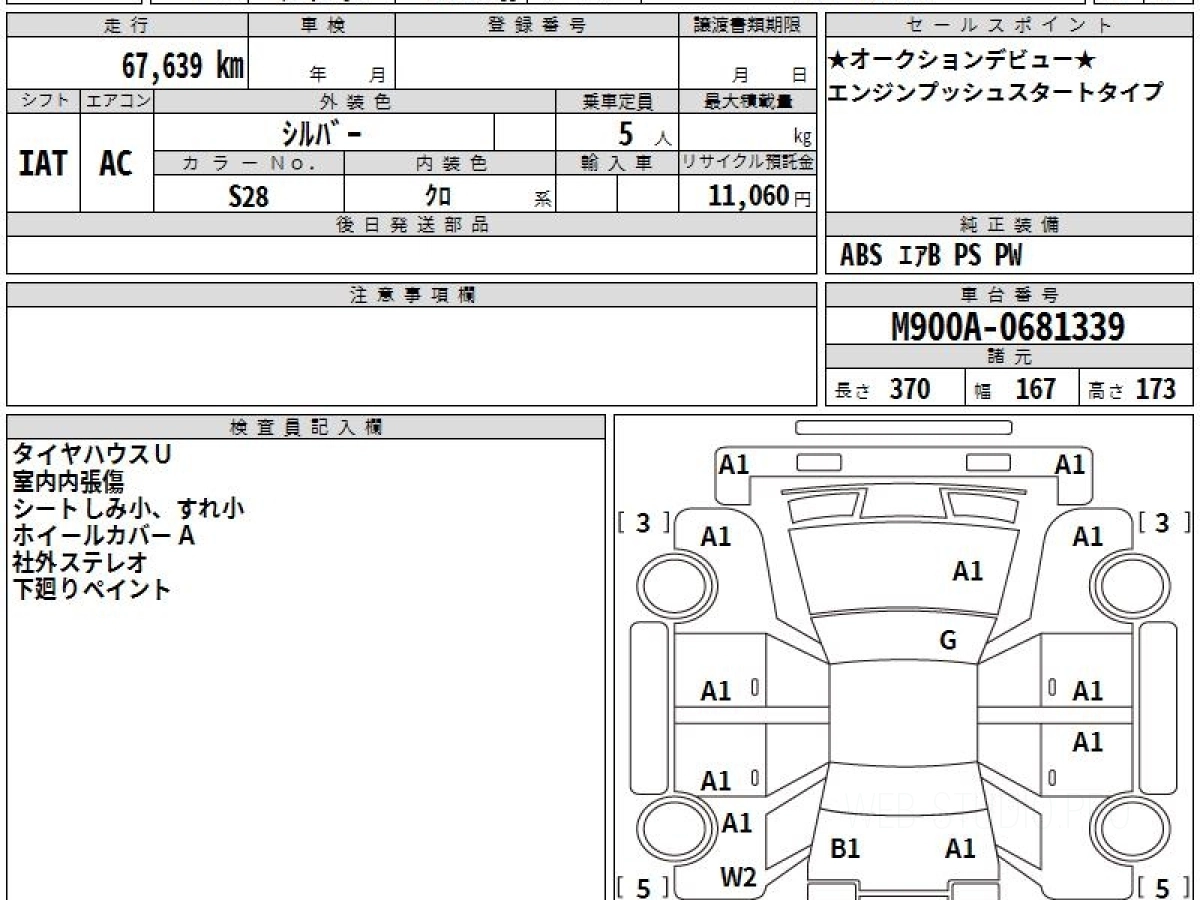Click the ★オークションデビュー★ sales point line
The height and width of the screenshot is (900, 1200).
click(962, 60)
